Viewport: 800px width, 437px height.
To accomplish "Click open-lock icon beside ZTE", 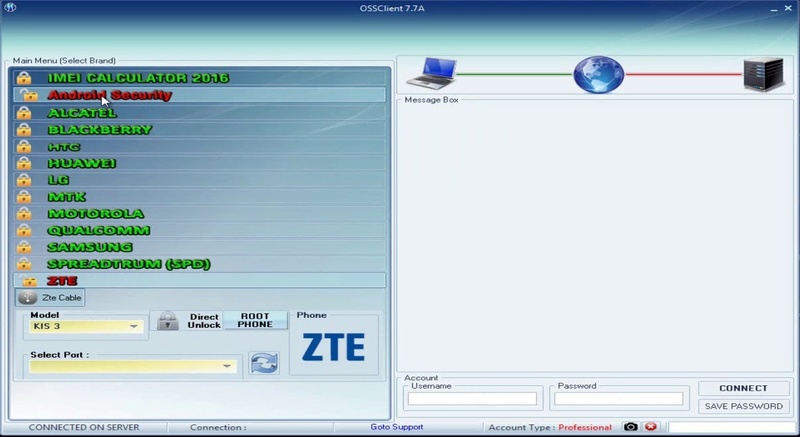I will 27,280.
